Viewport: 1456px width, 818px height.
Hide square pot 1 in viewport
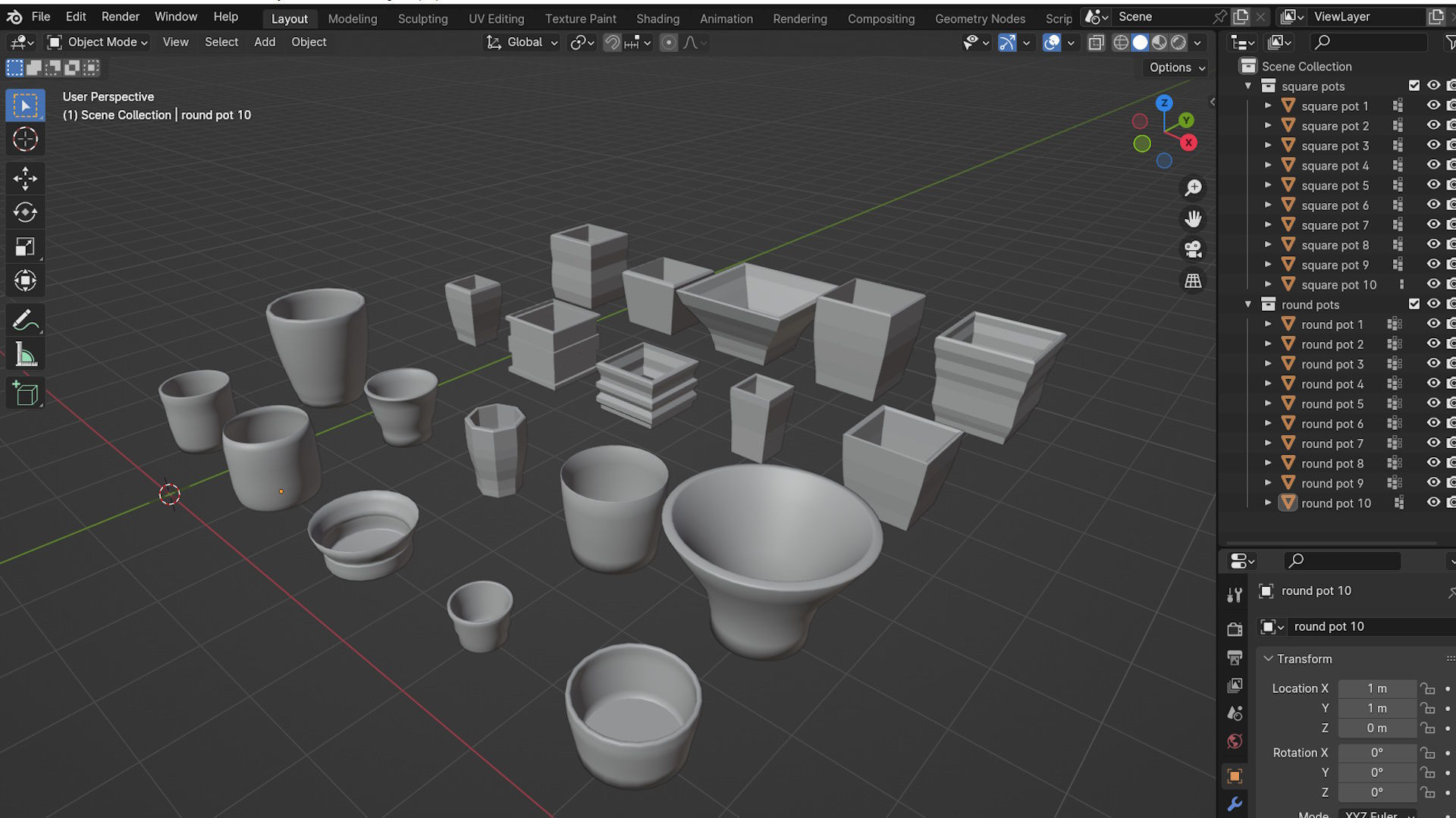[x=1433, y=105]
